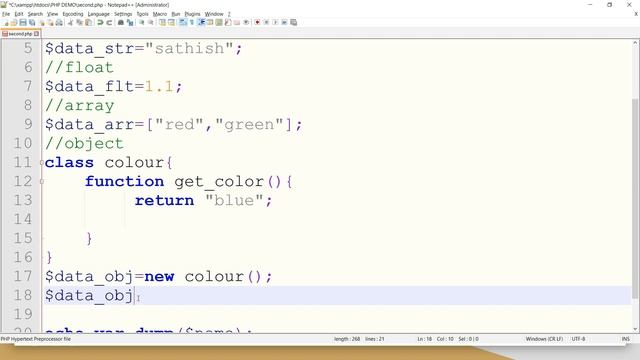Screen dimensions: 640x360
Task: Click the Copy toolbar icon
Action: (x=79, y=22)
